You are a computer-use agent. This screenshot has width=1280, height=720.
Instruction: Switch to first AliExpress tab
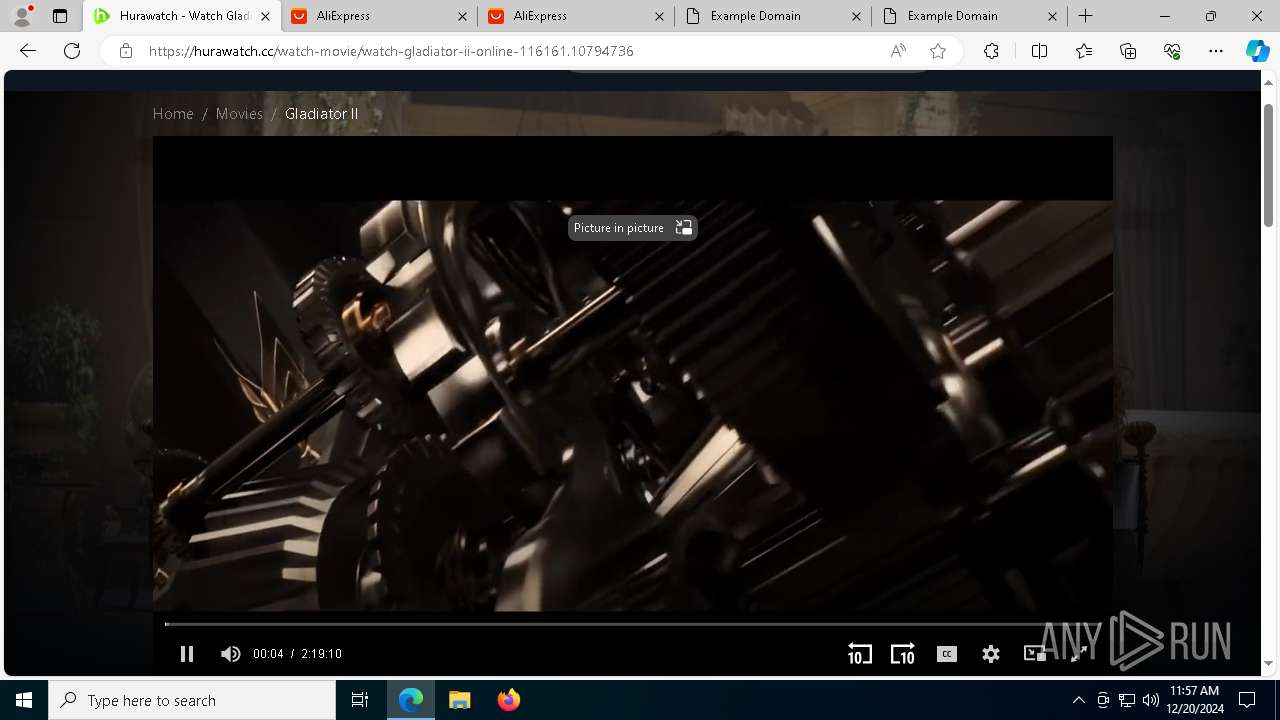[378, 16]
